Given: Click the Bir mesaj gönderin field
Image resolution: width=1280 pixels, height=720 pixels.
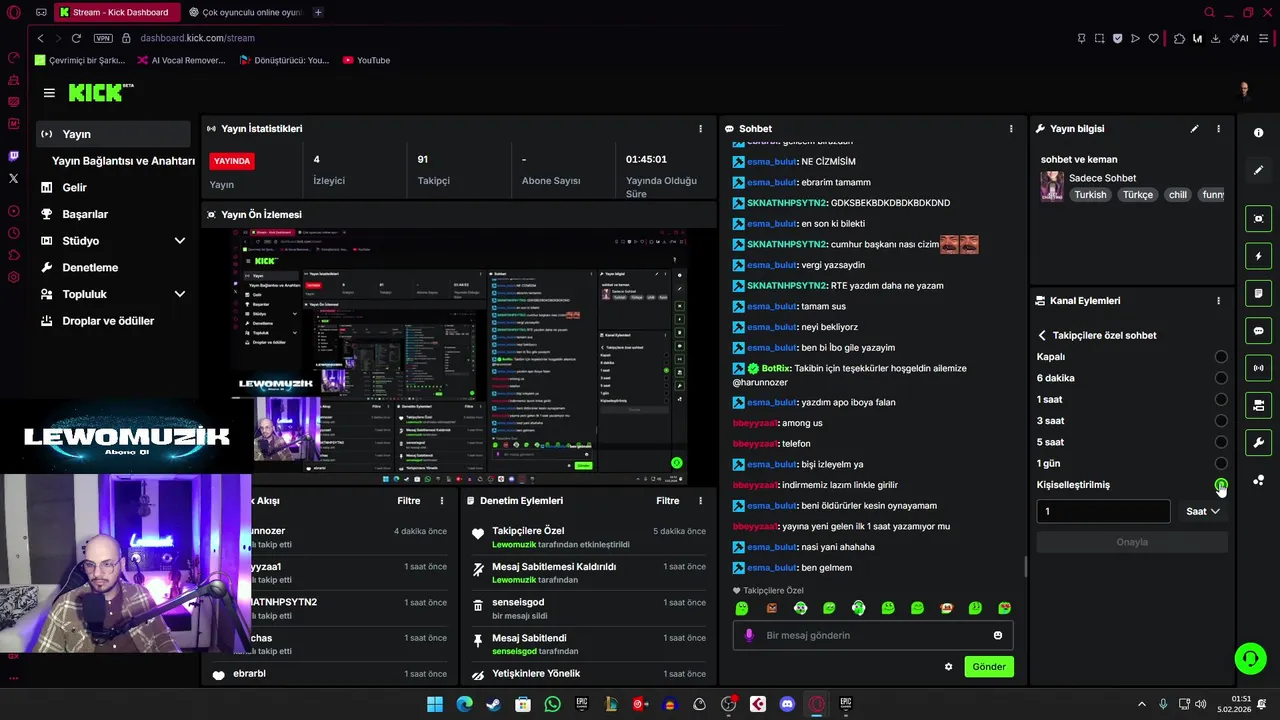Looking at the screenshot, I should point(873,635).
